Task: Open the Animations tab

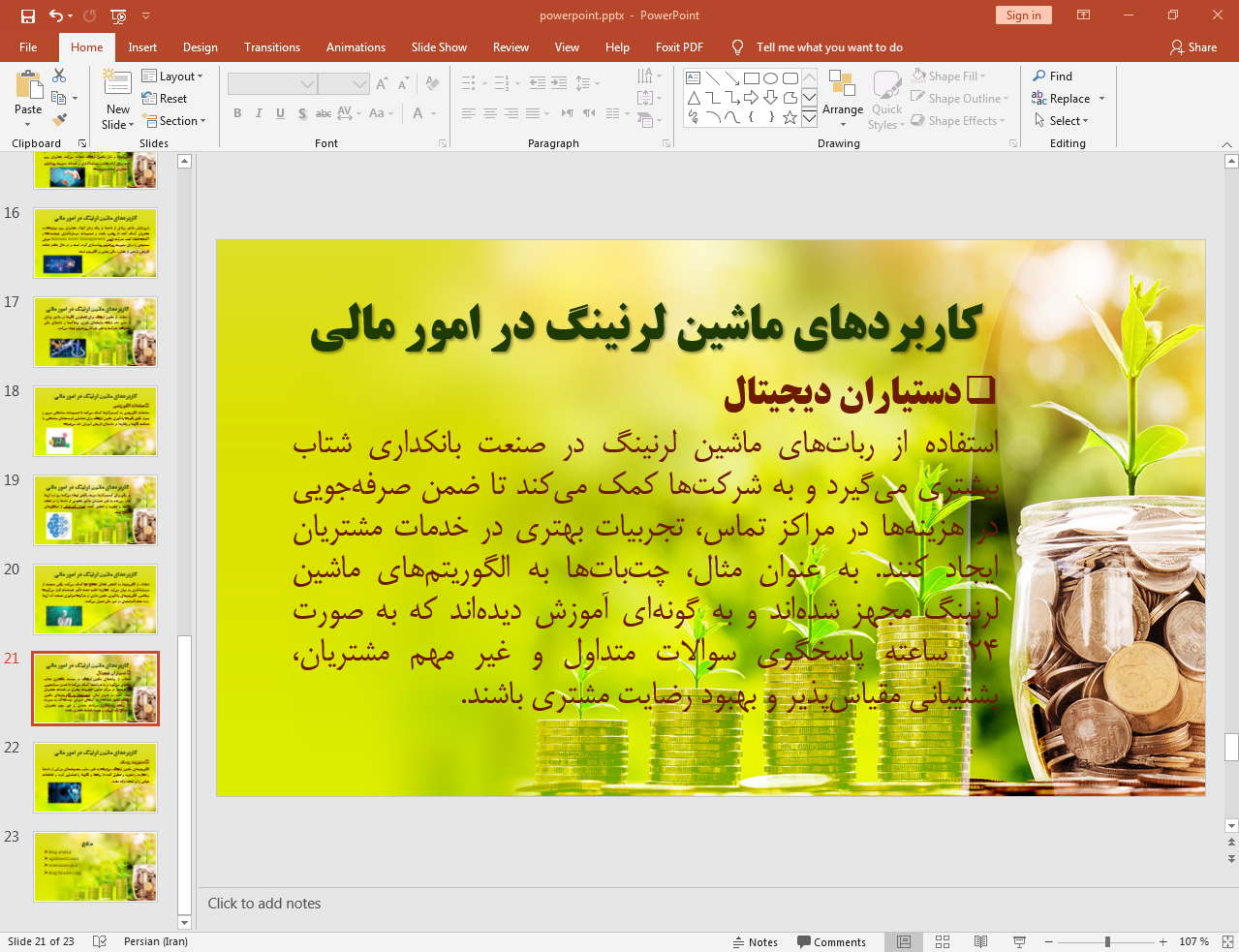Action: 356,47
